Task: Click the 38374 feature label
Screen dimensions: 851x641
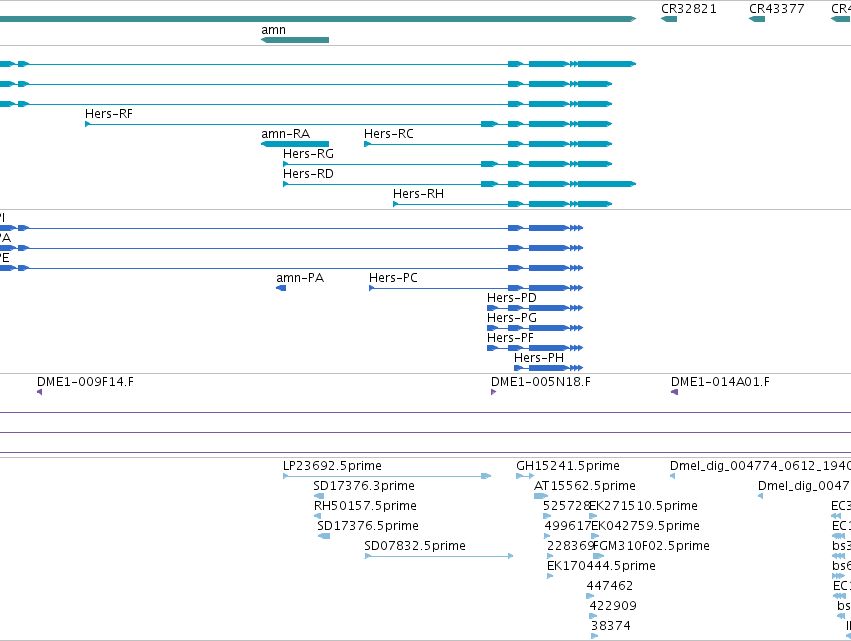Action: [x=611, y=626]
